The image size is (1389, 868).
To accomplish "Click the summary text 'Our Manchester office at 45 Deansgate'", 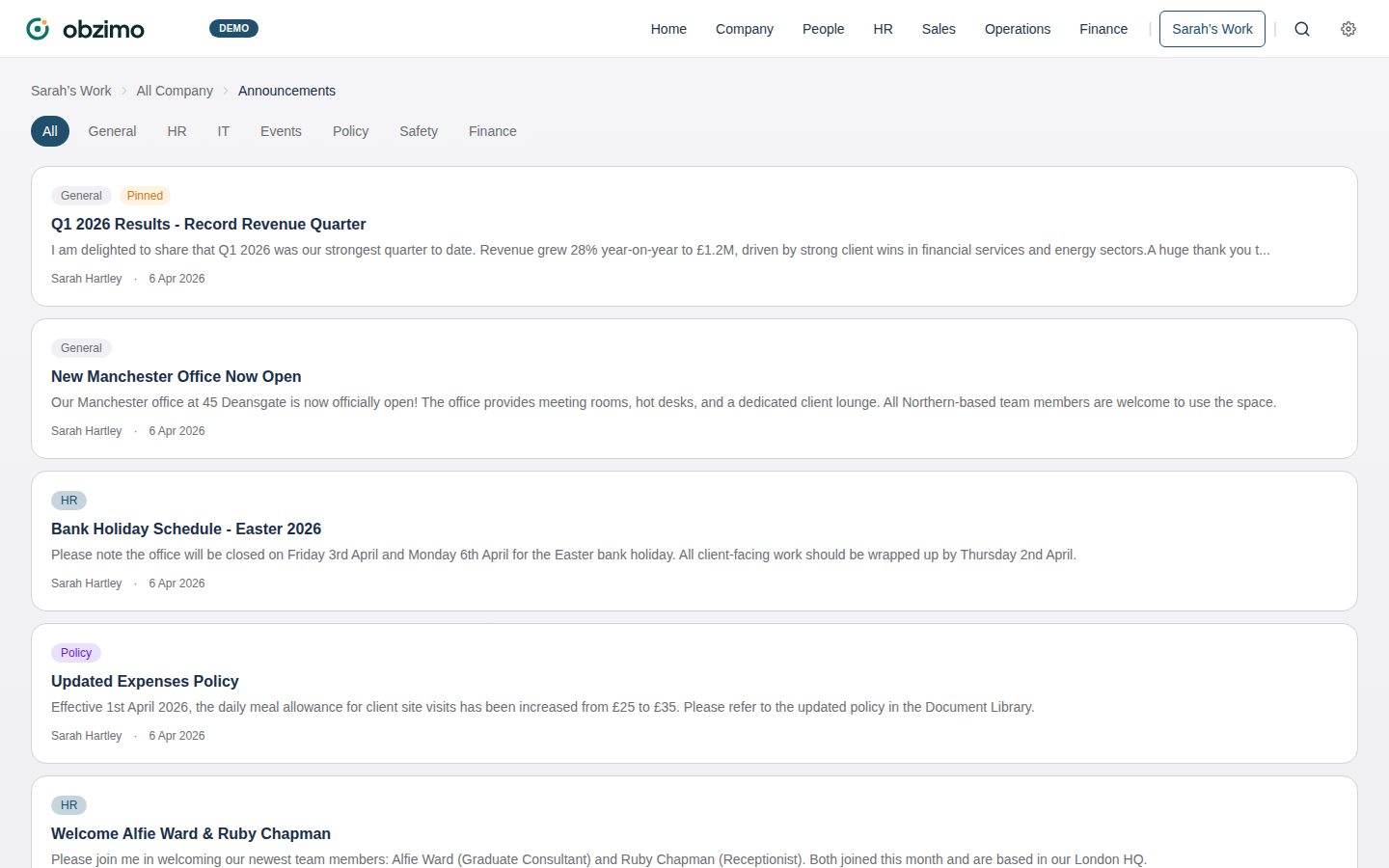I will click(x=664, y=402).
